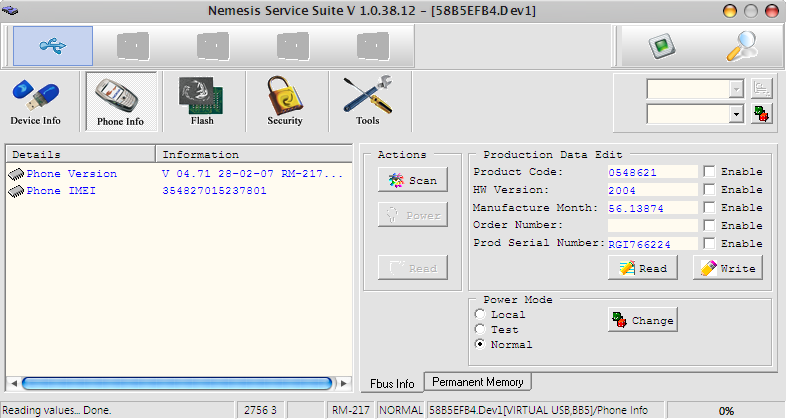Click the chip icon next to Phone IMEI
This screenshot has width=786, height=419.
pos(16,191)
